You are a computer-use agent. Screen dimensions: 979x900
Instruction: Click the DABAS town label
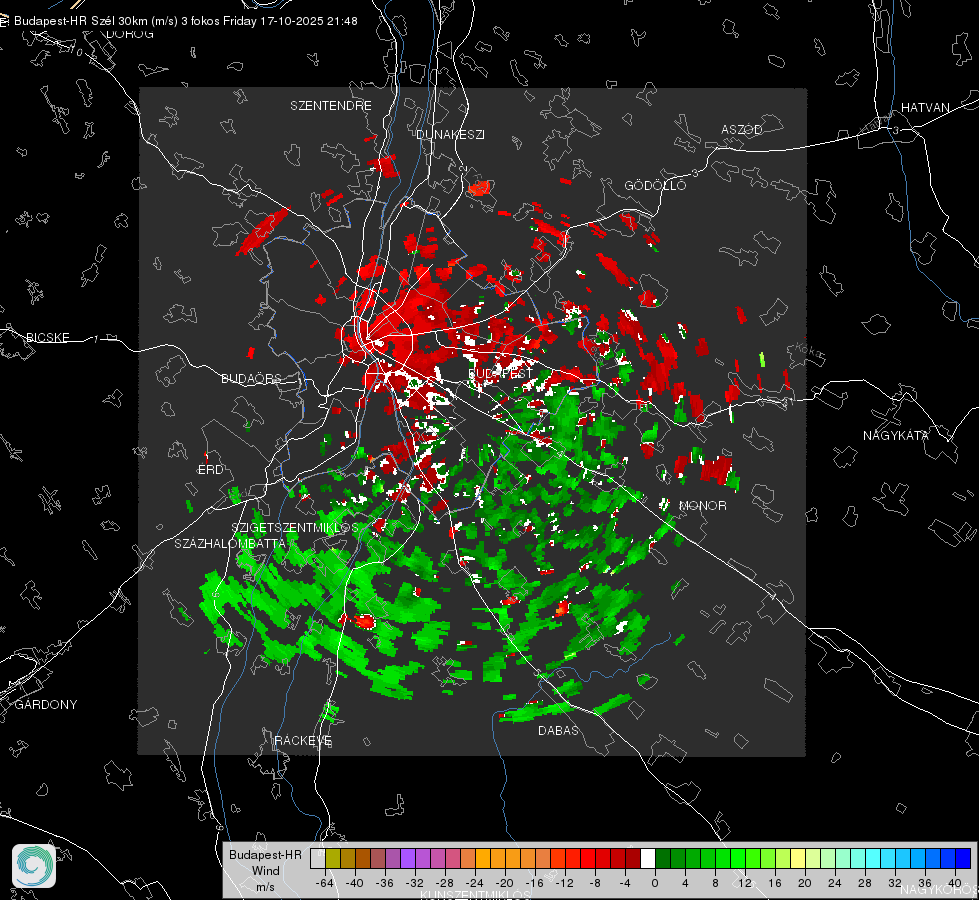[x=558, y=730]
